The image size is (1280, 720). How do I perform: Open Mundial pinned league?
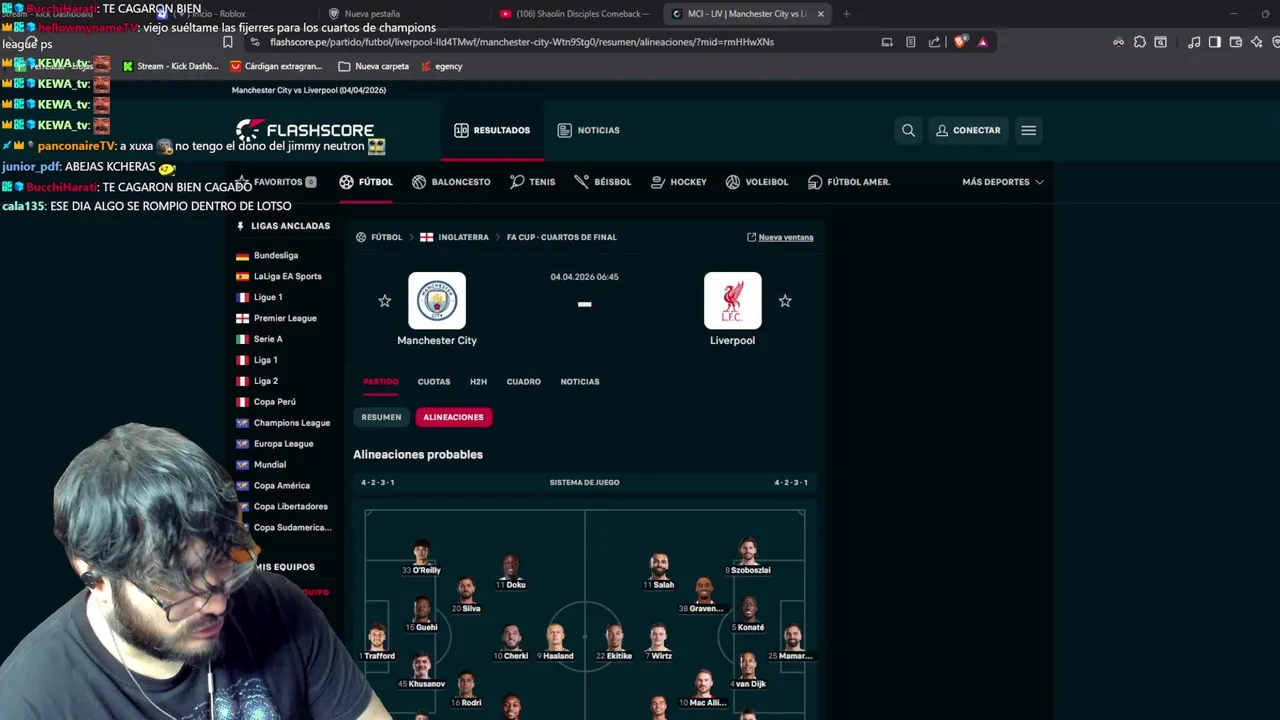270,465
